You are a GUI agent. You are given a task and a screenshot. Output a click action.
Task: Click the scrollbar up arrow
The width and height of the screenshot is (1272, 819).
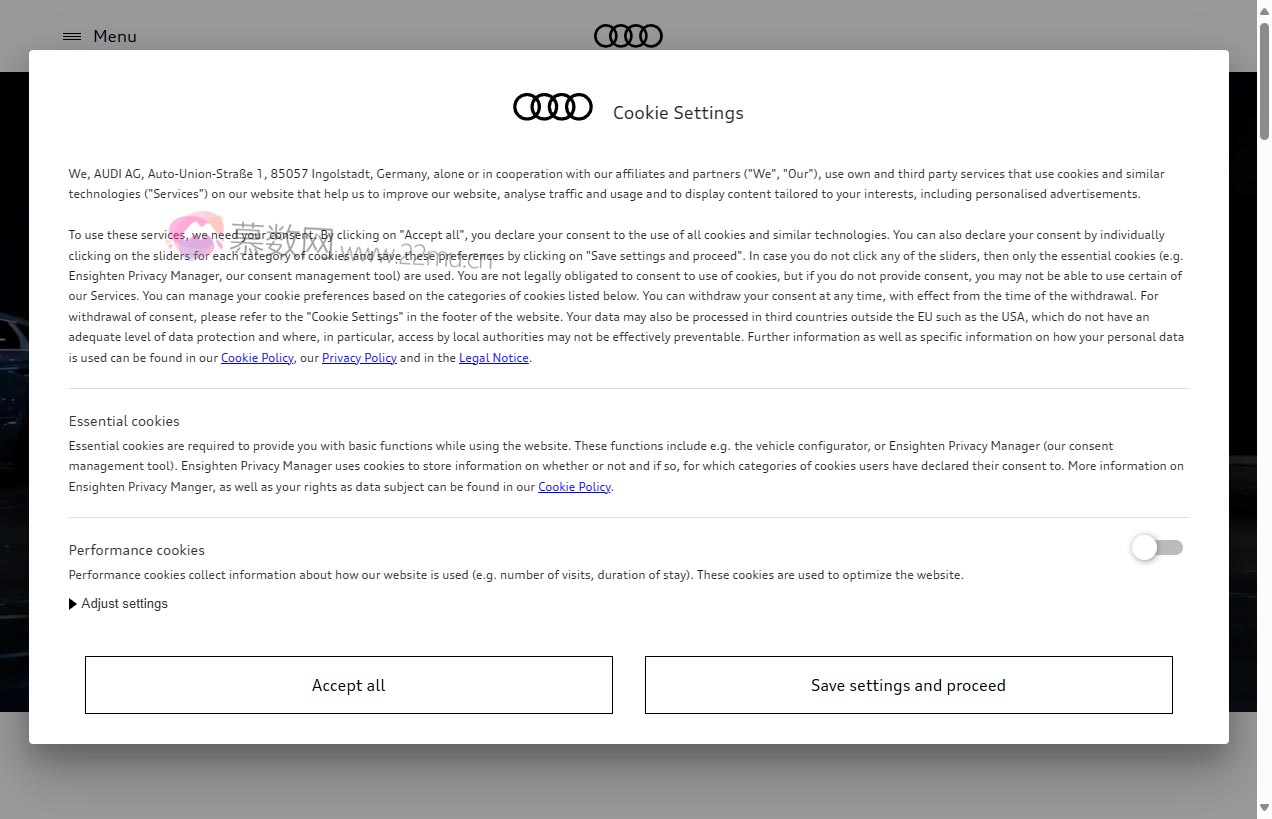coord(1263,11)
